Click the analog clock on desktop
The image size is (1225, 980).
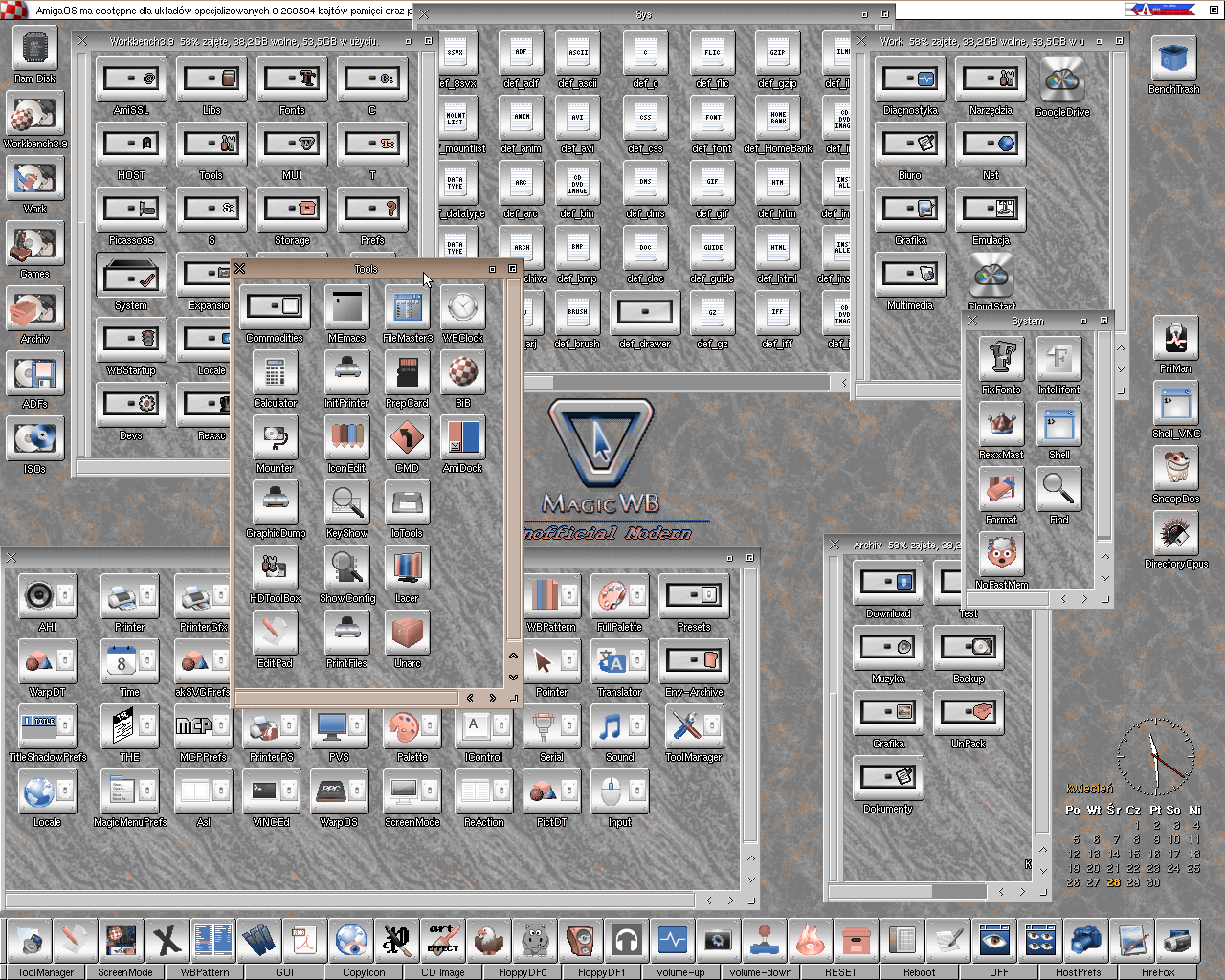(1155, 758)
